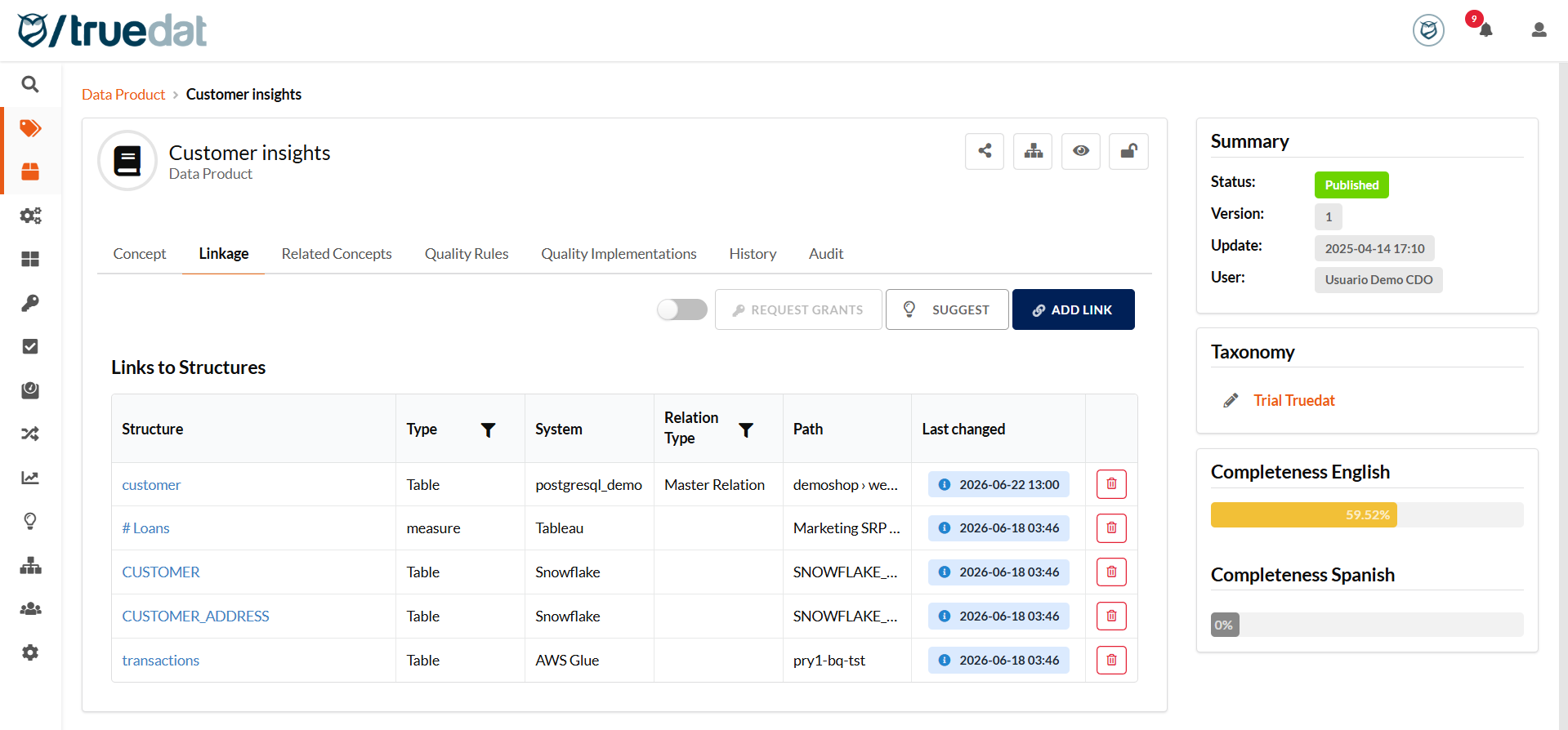Open the Quality Implementations tab
This screenshot has height=730, width=1568.
pos(619,254)
